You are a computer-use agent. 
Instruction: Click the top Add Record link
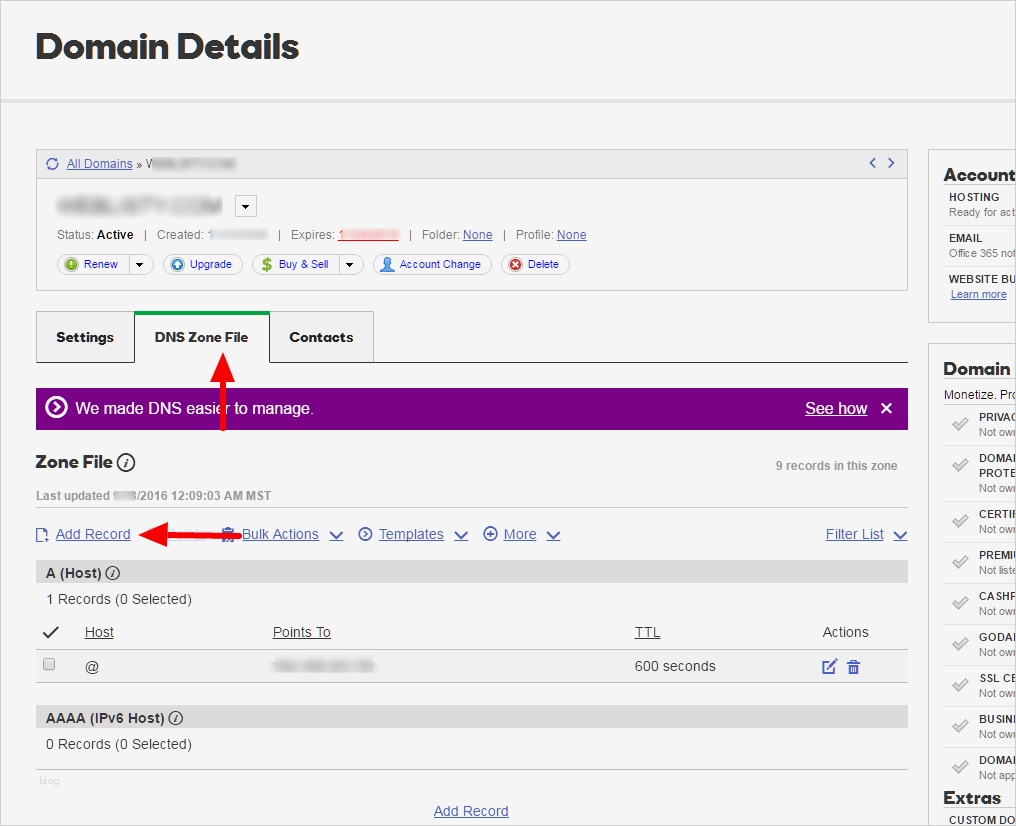pos(93,534)
